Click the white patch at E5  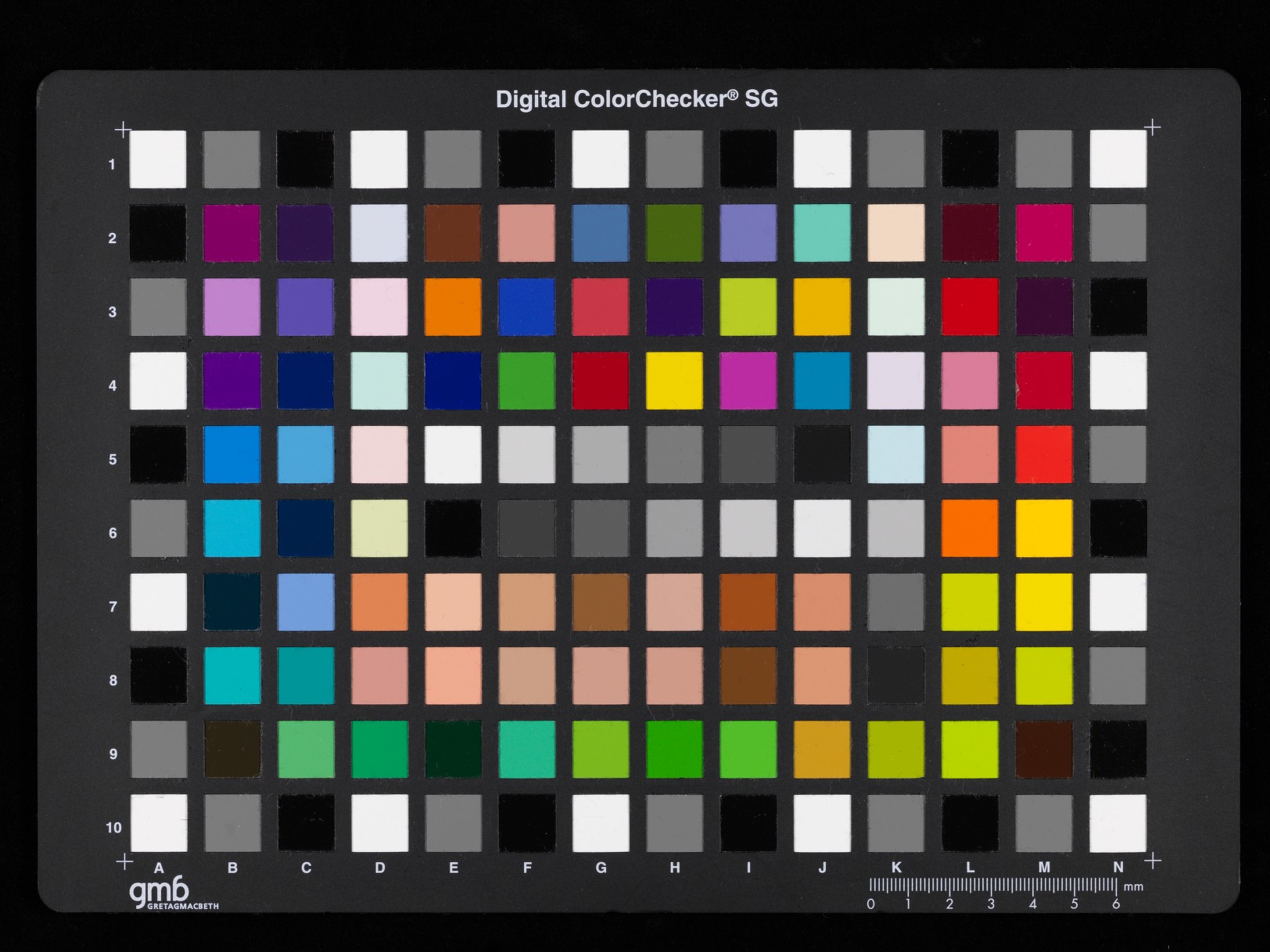tap(453, 454)
